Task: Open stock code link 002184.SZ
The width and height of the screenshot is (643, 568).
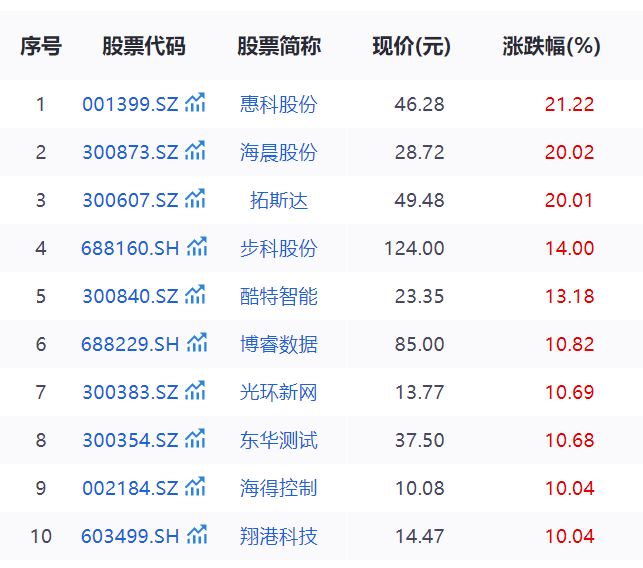Action: click(x=130, y=488)
